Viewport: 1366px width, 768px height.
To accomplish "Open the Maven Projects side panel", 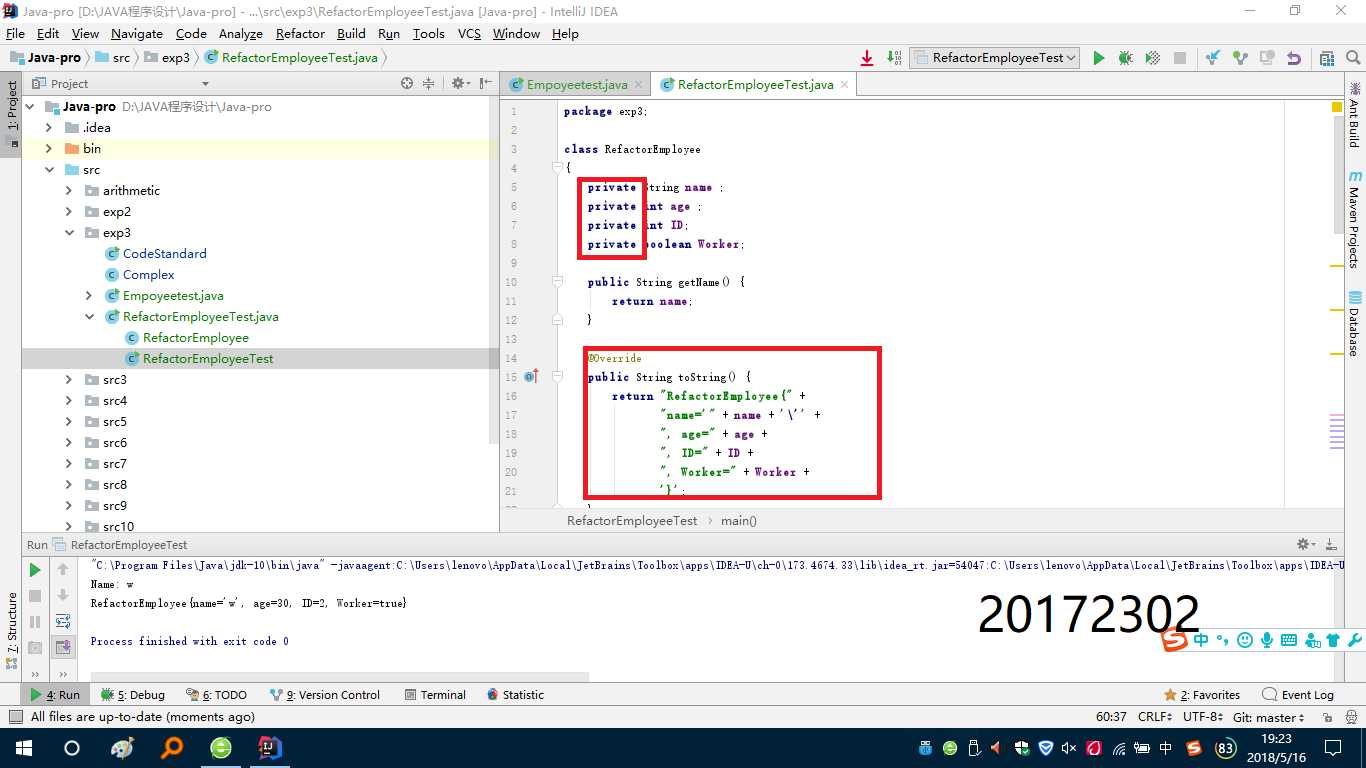I will click(1354, 219).
